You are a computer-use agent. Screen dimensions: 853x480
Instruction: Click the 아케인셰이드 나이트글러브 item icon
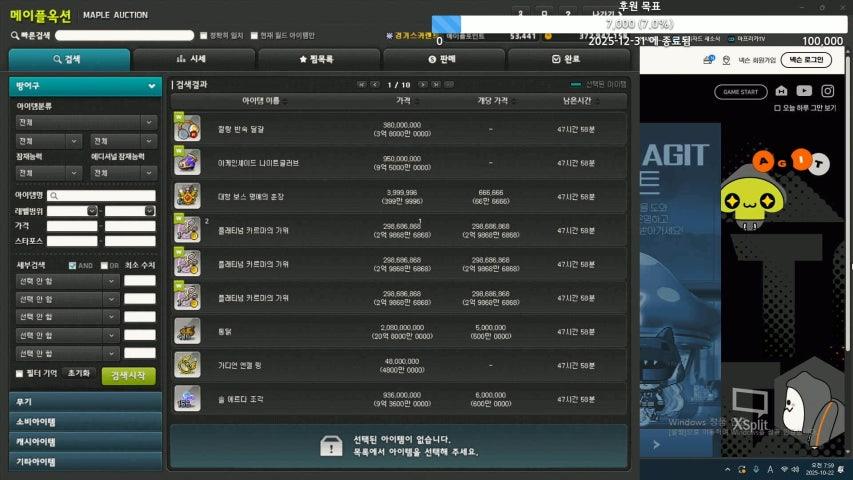coord(187,161)
